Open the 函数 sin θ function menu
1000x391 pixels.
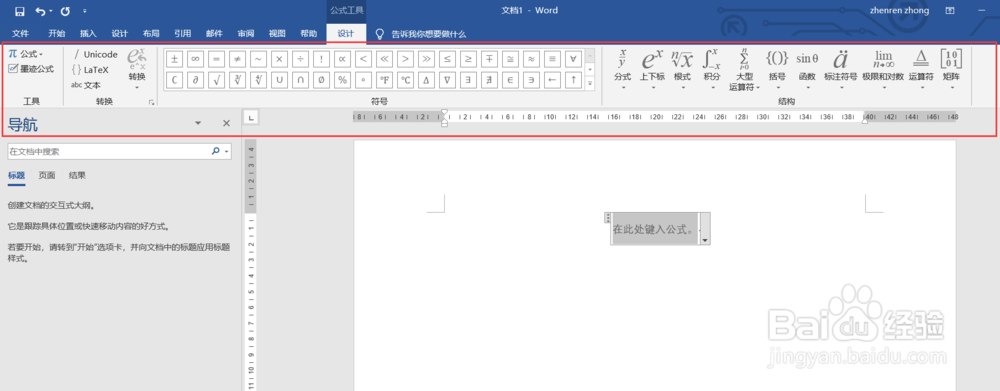[807, 69]
